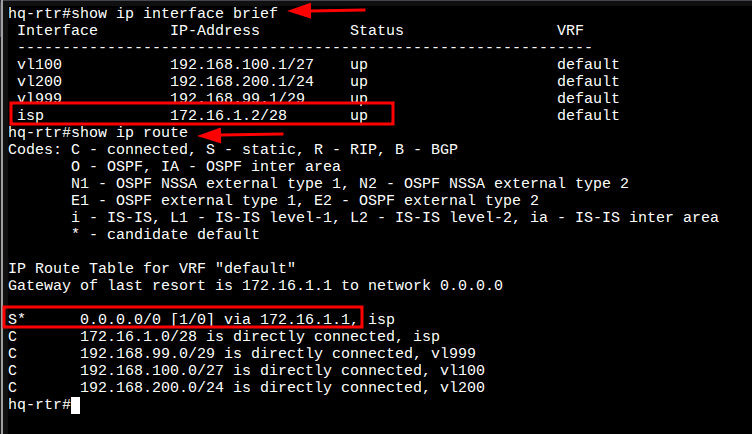Viewport: 752px width, 434px height.
Task: Select the "Interface" column header
Action: 58,30
